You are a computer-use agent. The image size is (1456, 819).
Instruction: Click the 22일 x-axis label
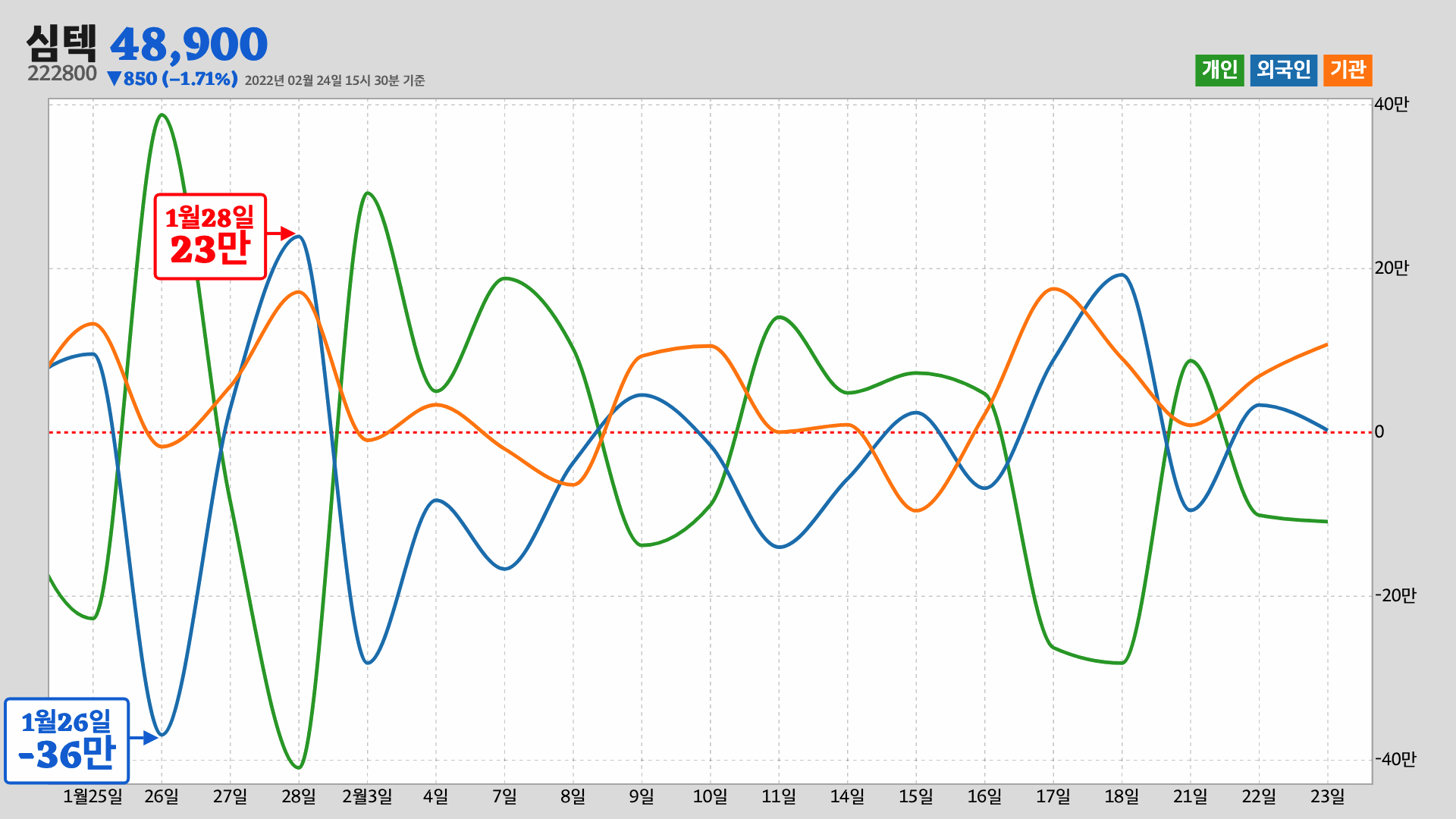[1260, 797]
